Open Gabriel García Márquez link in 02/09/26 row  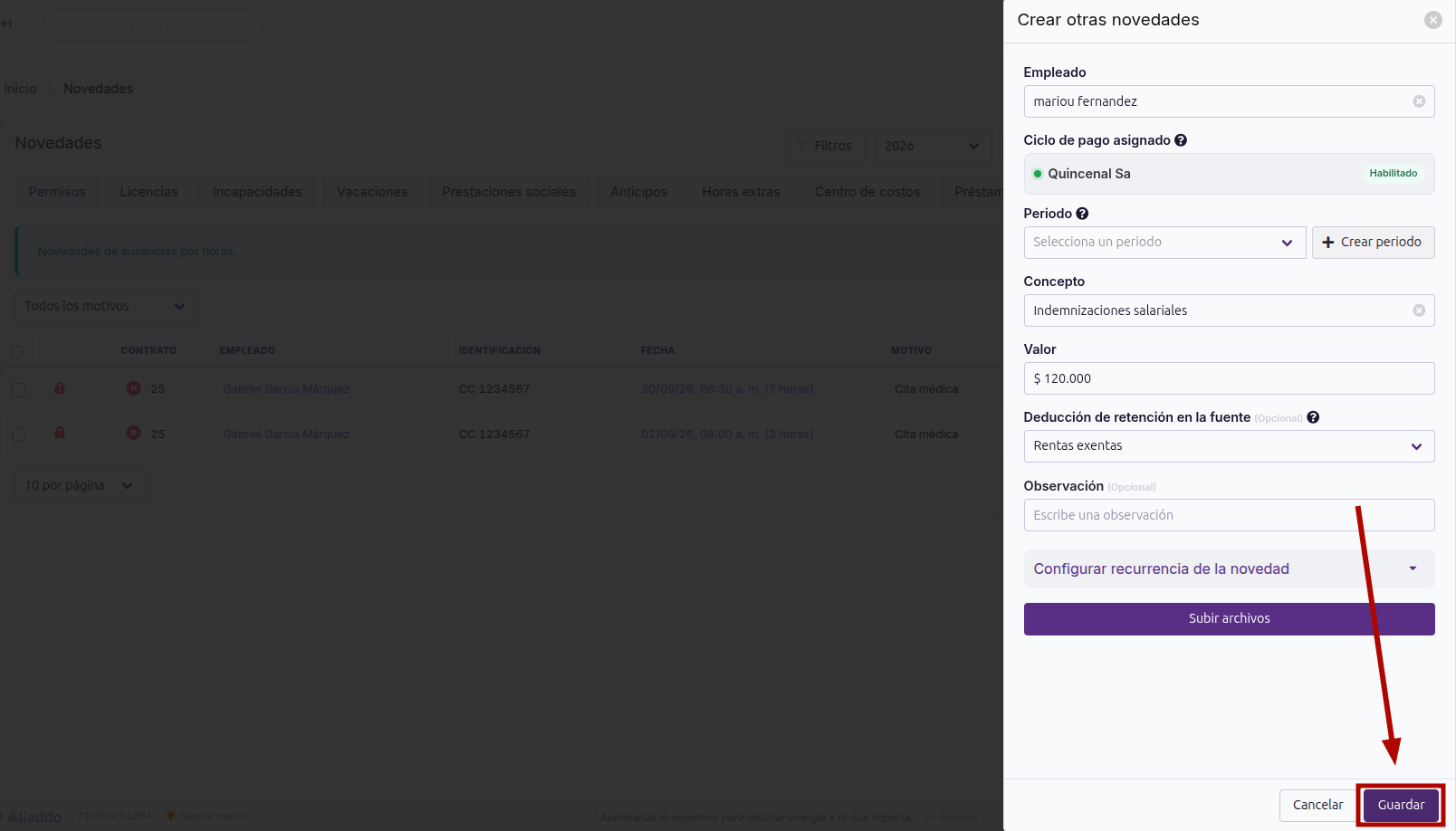coord(286,435)
